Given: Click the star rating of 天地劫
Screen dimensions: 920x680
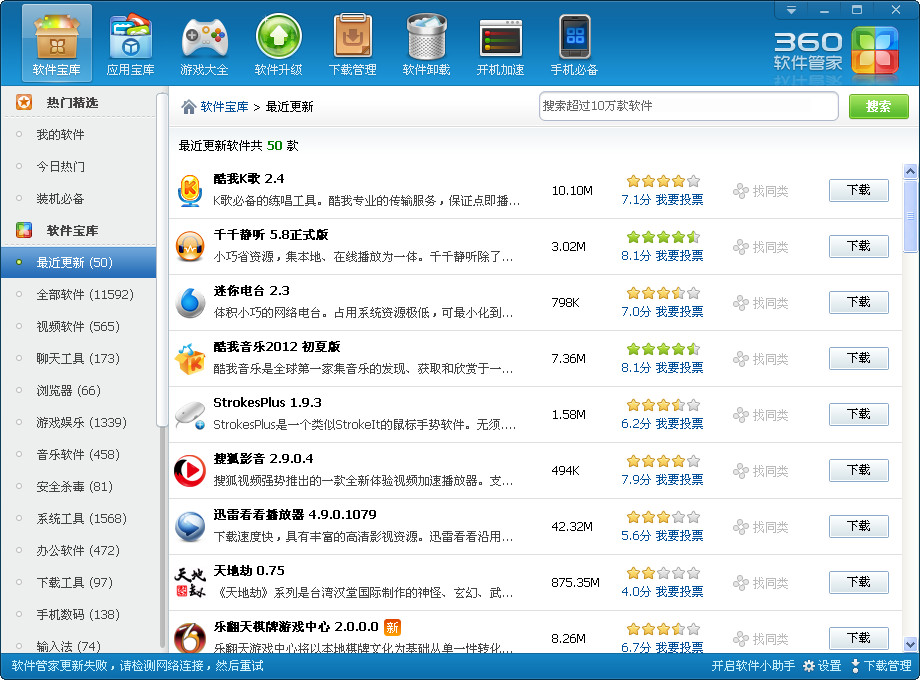Looking at the screenshot, I should [663, 573].
